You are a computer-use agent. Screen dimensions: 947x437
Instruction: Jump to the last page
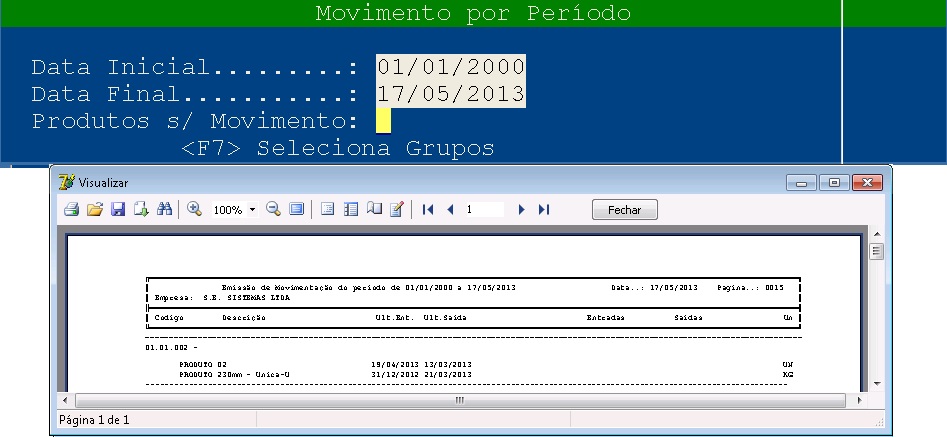point(544,210)
